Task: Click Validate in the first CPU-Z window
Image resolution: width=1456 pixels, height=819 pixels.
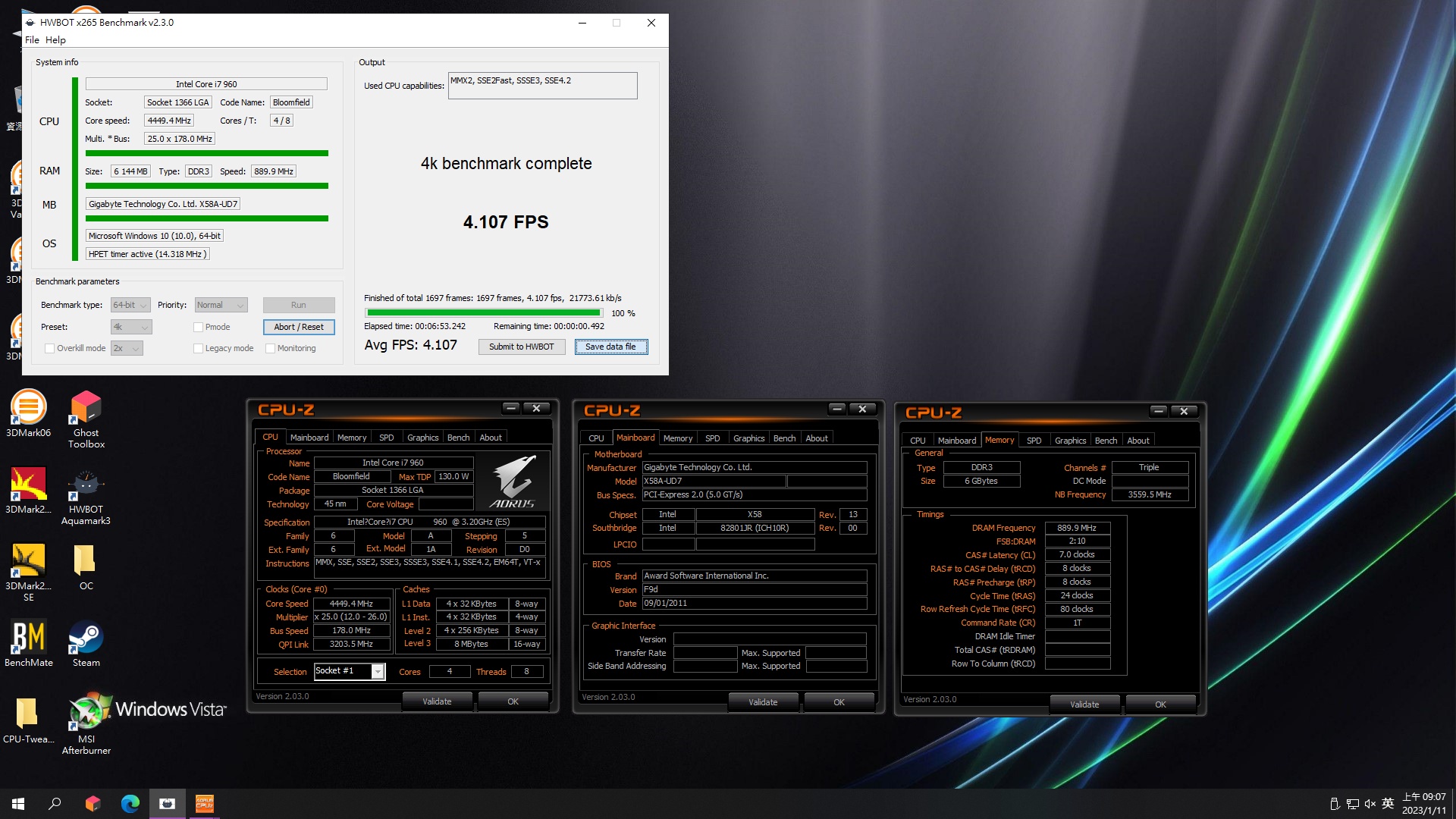Action: pos(437,701)
